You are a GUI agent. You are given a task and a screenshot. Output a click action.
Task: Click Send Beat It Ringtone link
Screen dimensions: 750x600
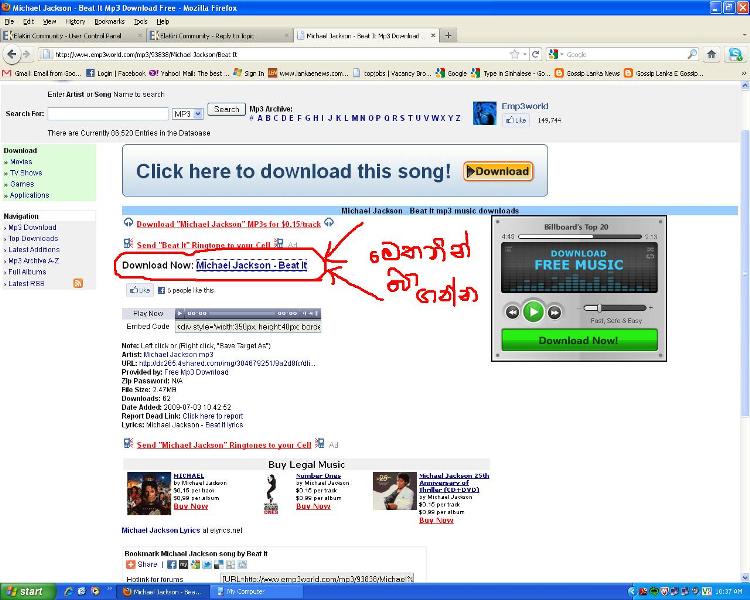pos(203,245)
